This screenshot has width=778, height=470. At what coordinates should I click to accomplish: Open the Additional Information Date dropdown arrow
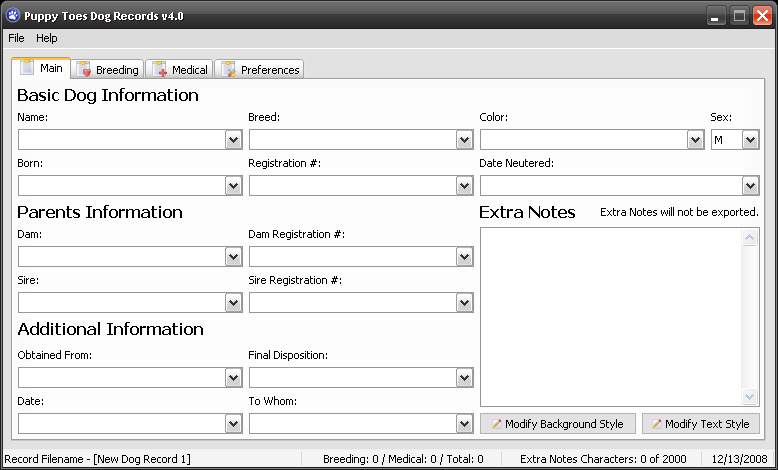tap(234, 424)
